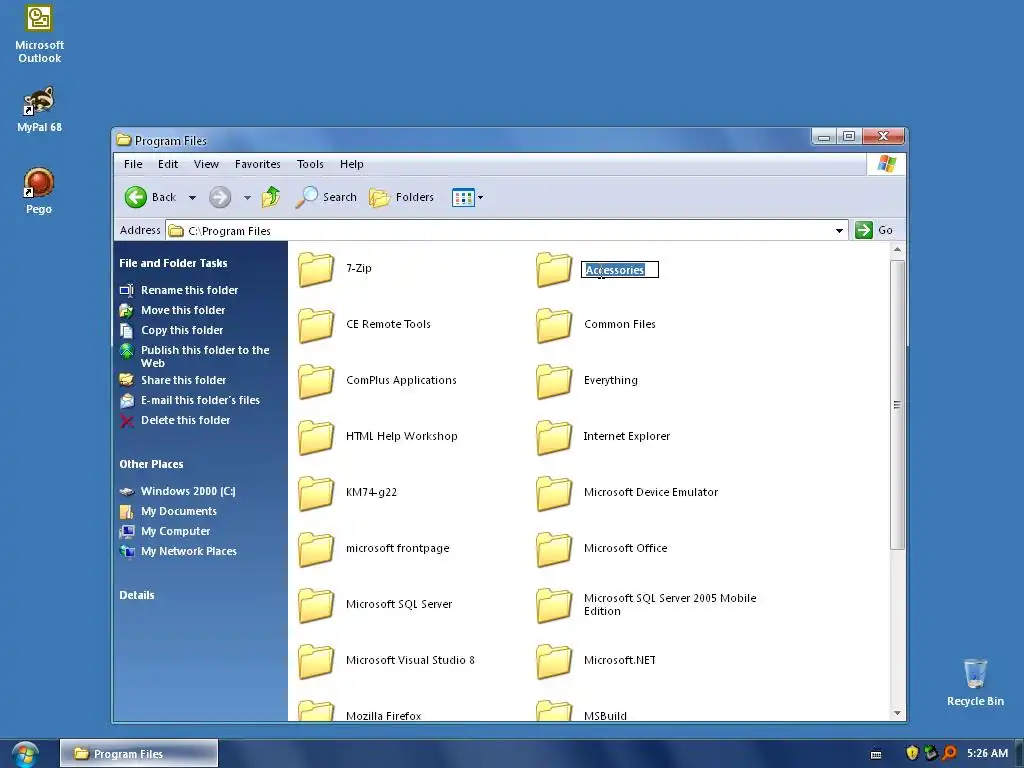Click the taskbar clock showing 5:26 AM
This screenshot has width=1024, height=768.
tap(987, 754)
